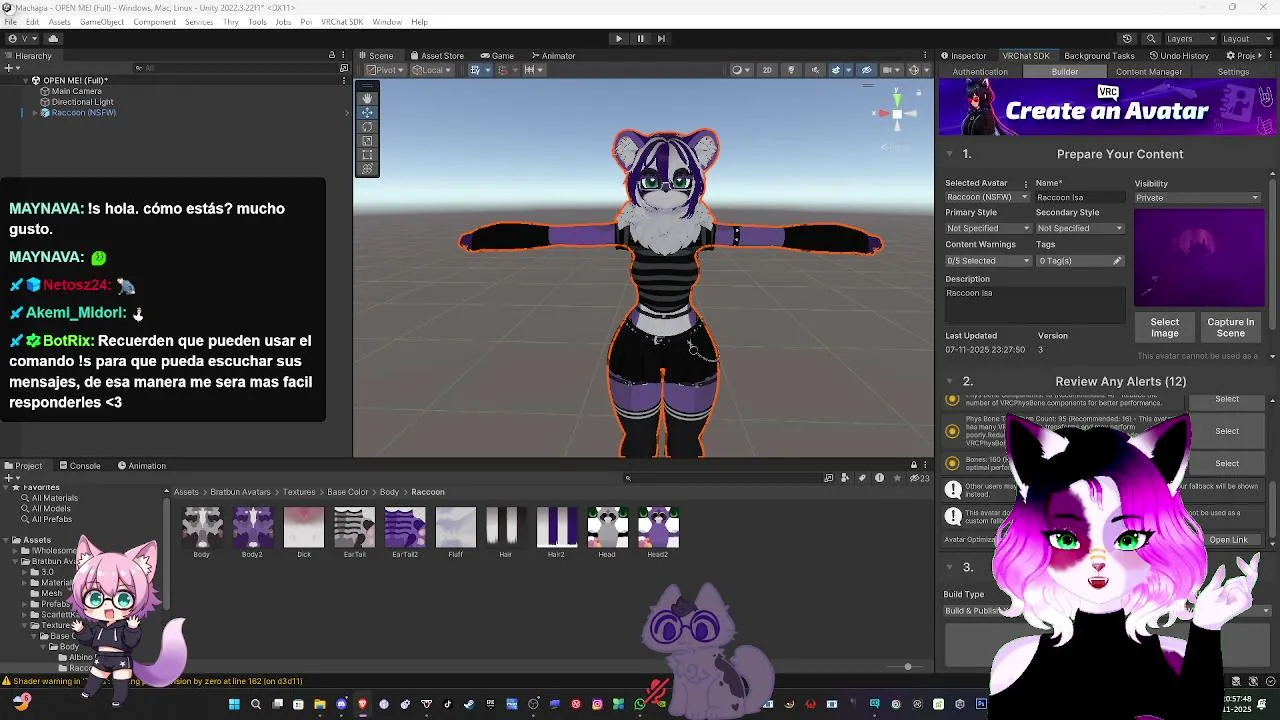This screenshot has height=720, width=1280.
Task: Open the Console tab
Action: click(79, 466)
